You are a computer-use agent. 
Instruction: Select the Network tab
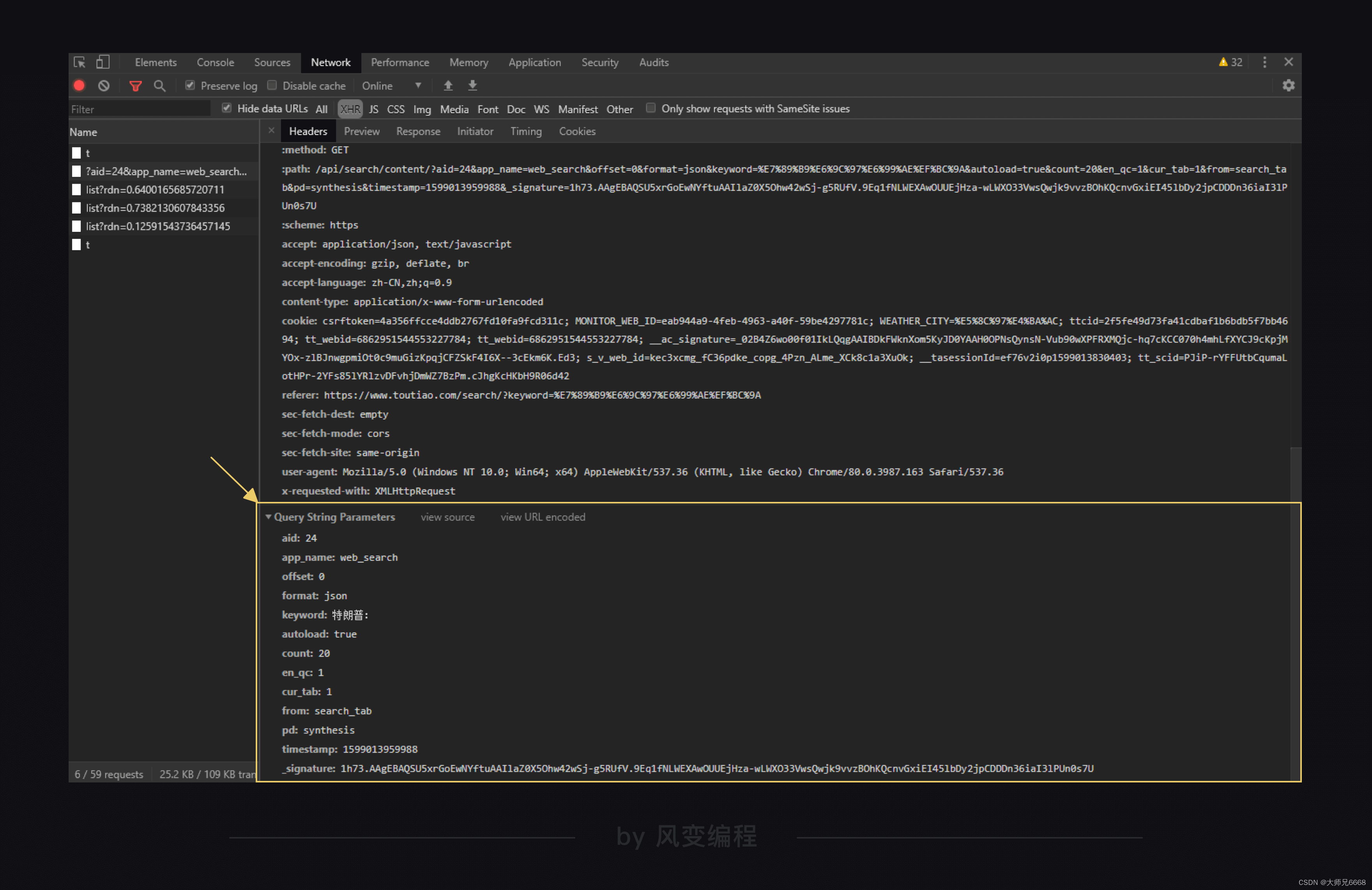click(331, 62)
